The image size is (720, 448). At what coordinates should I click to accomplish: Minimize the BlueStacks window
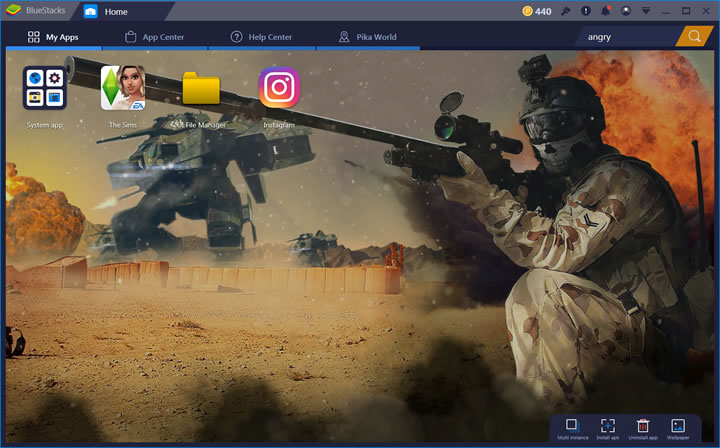[x=666, y=11]
